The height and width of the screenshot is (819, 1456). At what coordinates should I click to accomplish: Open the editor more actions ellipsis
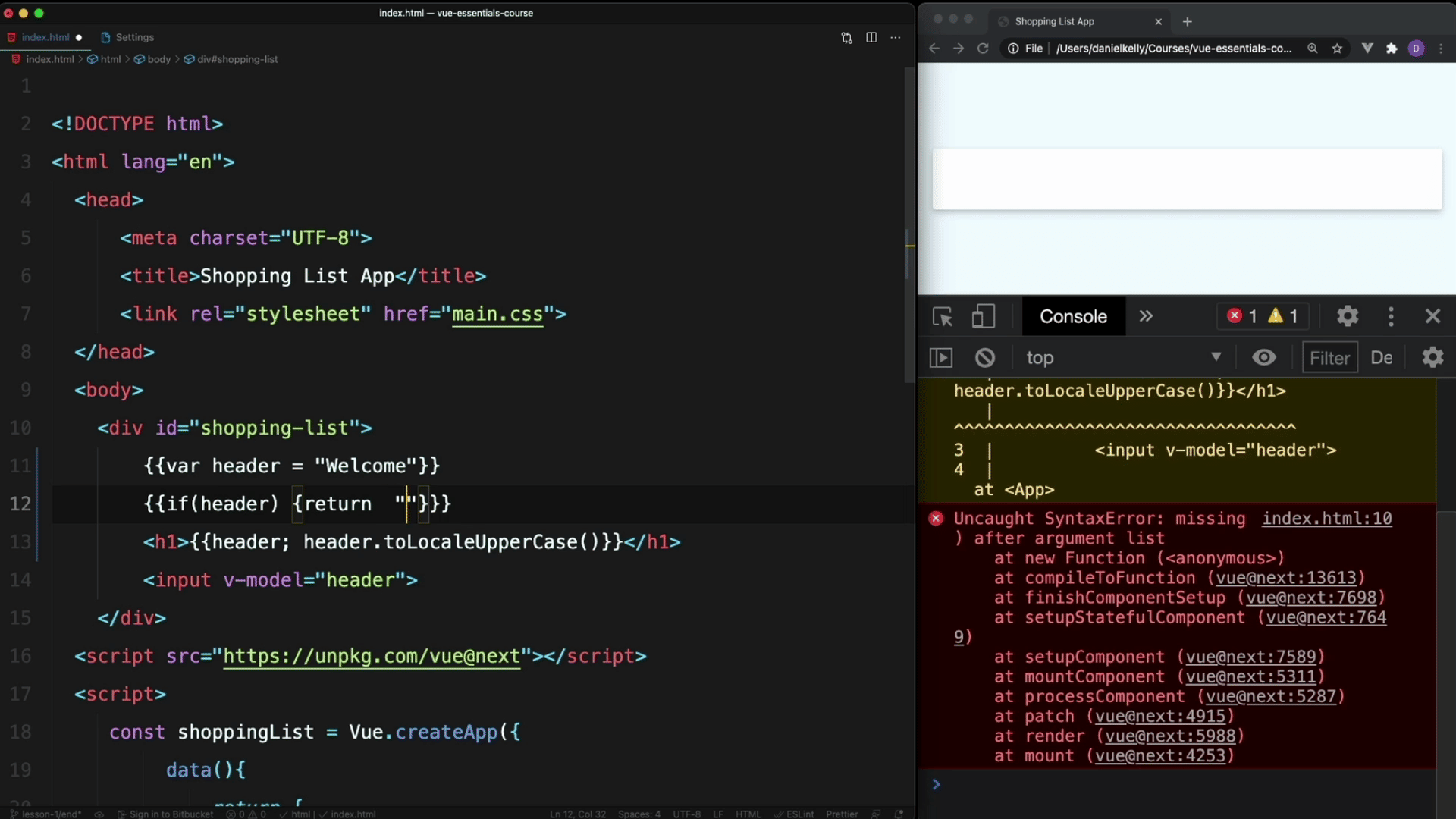click(x=896, y=37)
